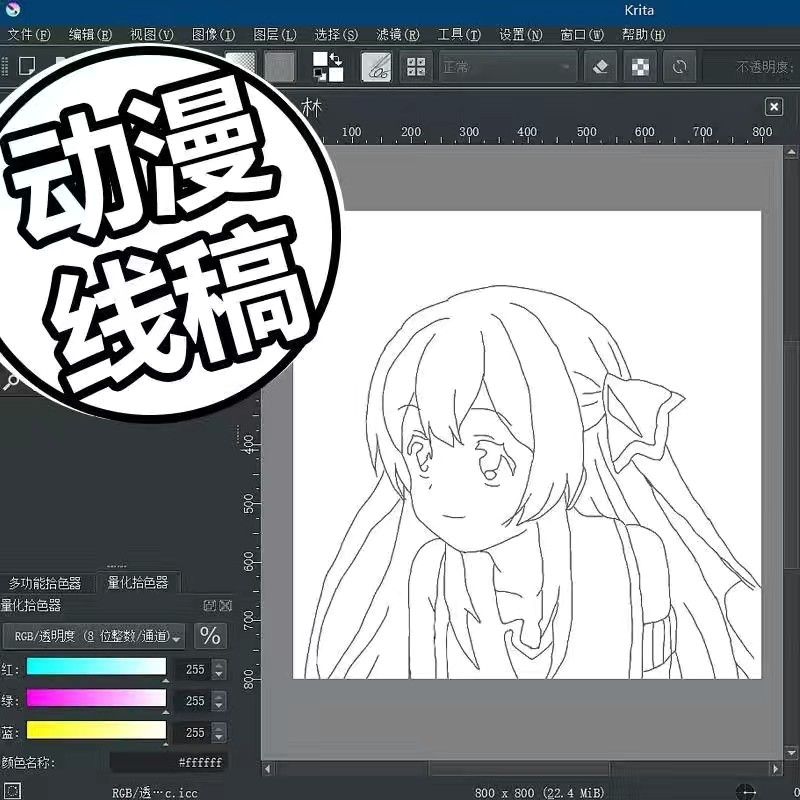Open the brush preset chooser grid
The width and height of the screenshot is (800, 800).
tap(416, 66)
